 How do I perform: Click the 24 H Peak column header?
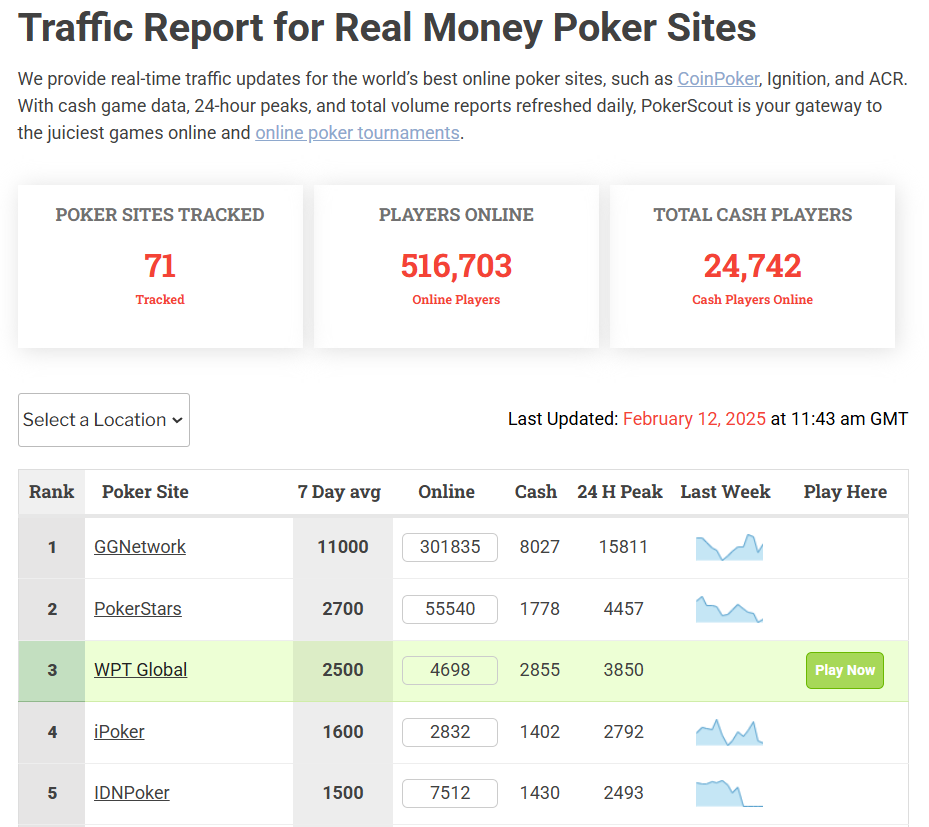click(620, 492)
